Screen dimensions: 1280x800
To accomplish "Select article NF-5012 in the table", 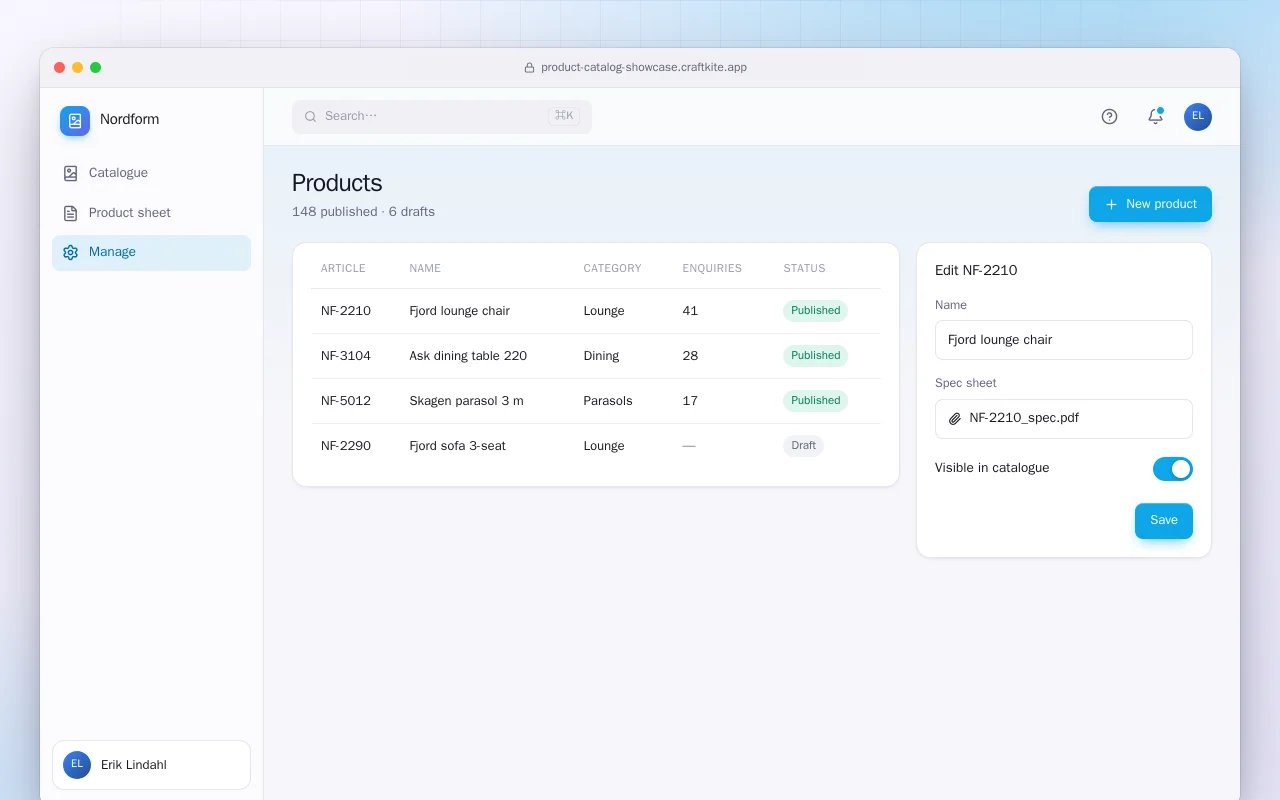I will pyautogui.click(x=346, y=401).
